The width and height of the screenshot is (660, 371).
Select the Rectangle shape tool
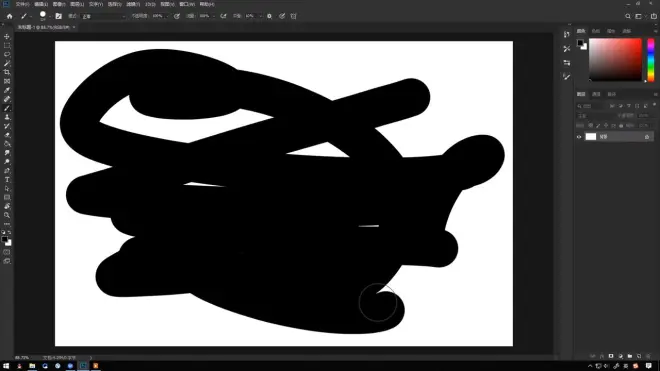(7, 198)
